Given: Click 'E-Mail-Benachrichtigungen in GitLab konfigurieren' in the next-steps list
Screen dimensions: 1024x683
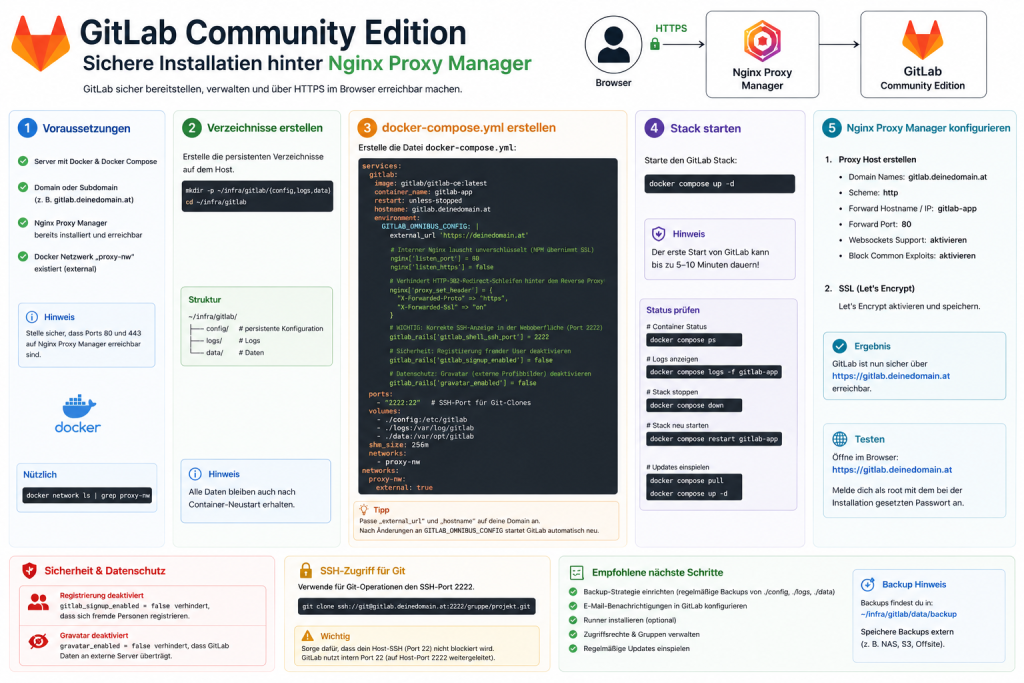Looking at the screenshot, I should pyautogui.click(x=665, y=606).
